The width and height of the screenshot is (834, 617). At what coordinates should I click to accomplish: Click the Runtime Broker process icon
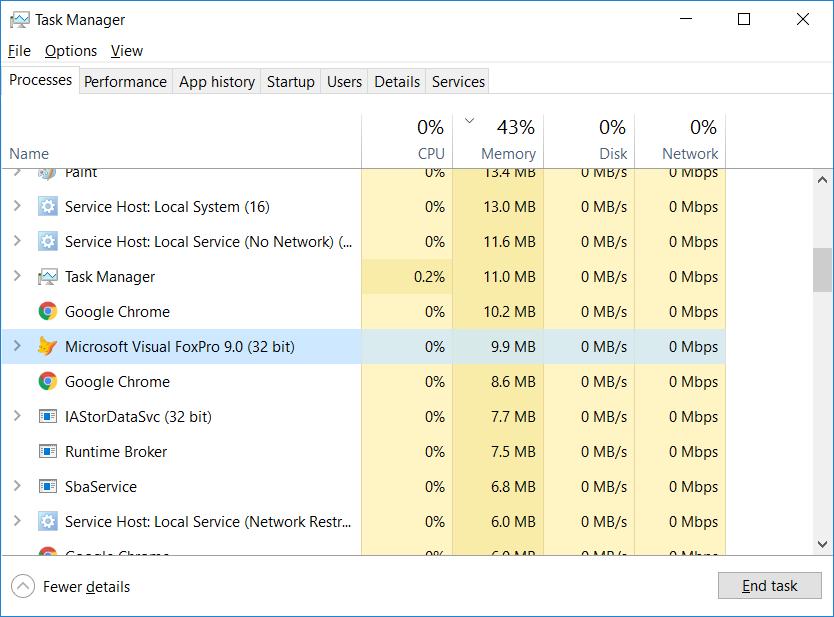coord(47,452)
